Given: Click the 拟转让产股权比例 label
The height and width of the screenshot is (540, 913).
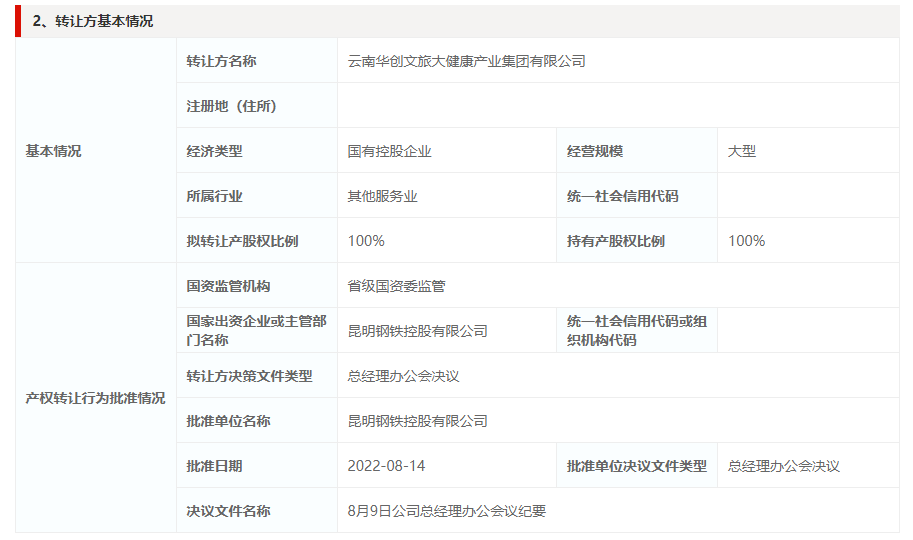Looking at the screenshot, I should [x=242, y=241].
